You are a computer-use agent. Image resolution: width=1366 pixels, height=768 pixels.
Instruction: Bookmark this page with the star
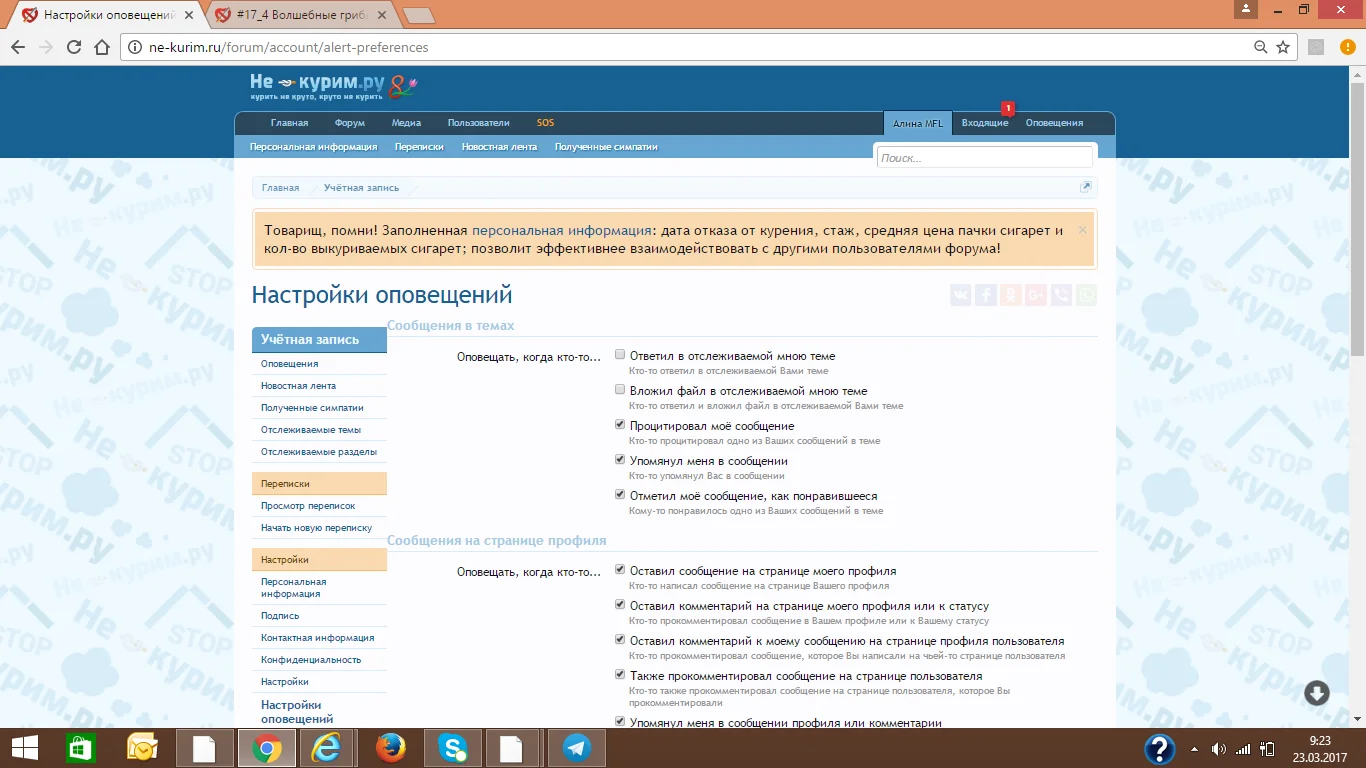[1283, 47]
